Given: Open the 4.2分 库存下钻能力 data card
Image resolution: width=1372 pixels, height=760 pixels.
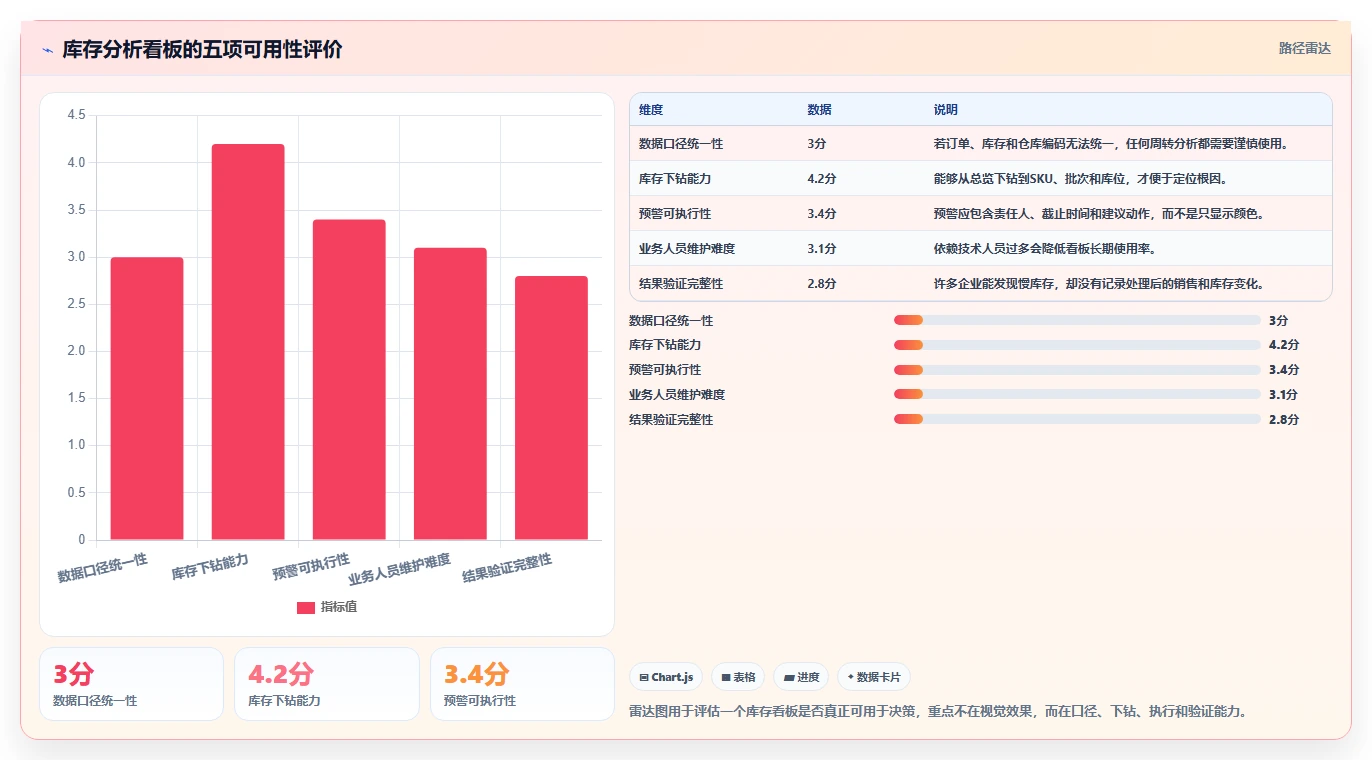Looking at the screenshot, I should [x=327, y=684].
